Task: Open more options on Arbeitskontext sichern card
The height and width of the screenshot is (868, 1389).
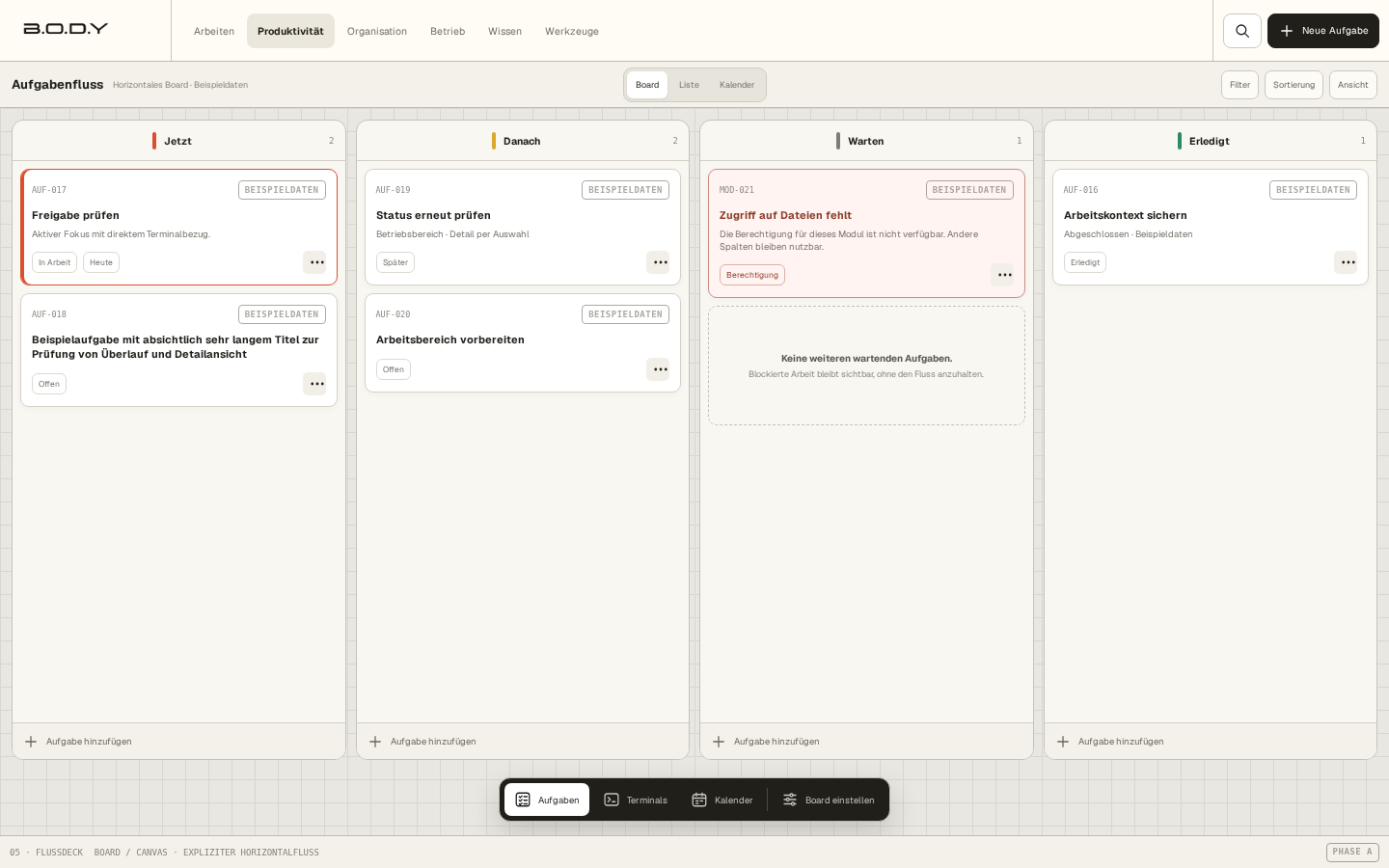Action: [1346, 262]
